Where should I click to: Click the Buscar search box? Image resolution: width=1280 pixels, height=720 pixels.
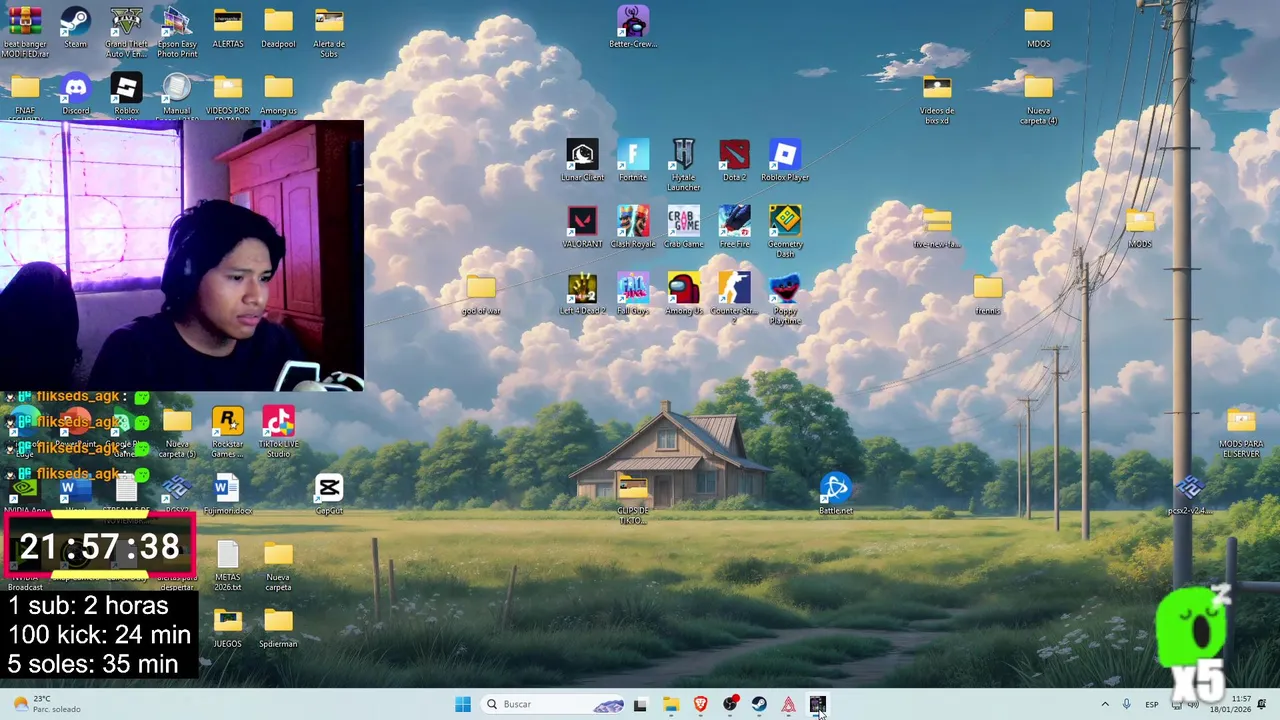(552, 704)
